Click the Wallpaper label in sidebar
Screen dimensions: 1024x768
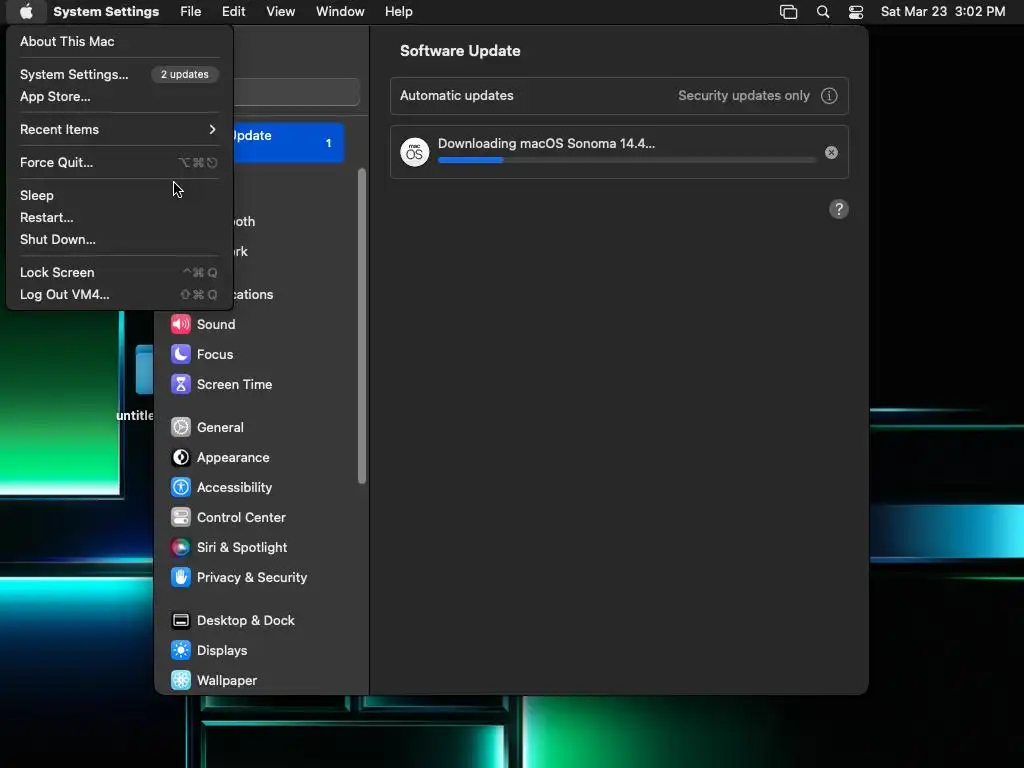point(227,680)
